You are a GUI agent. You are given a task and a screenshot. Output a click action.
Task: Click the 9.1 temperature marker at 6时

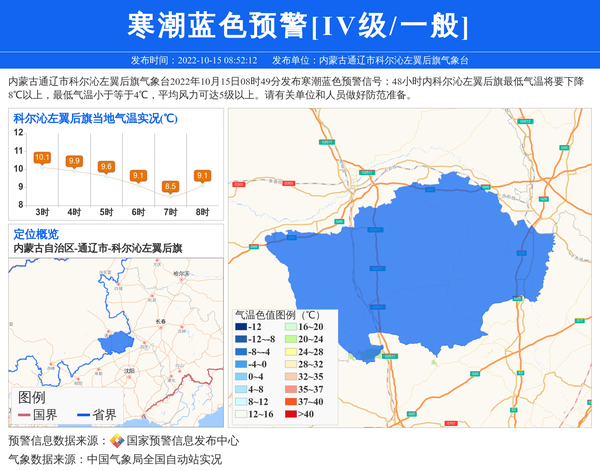138,176
